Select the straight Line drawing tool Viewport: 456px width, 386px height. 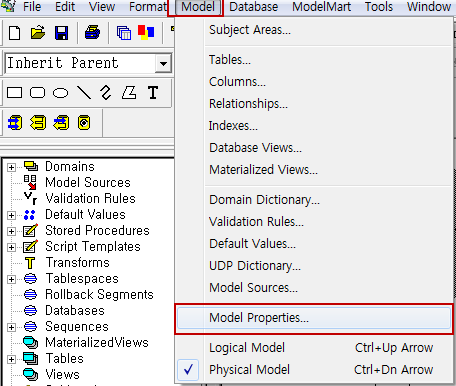[x=84, y=93]
